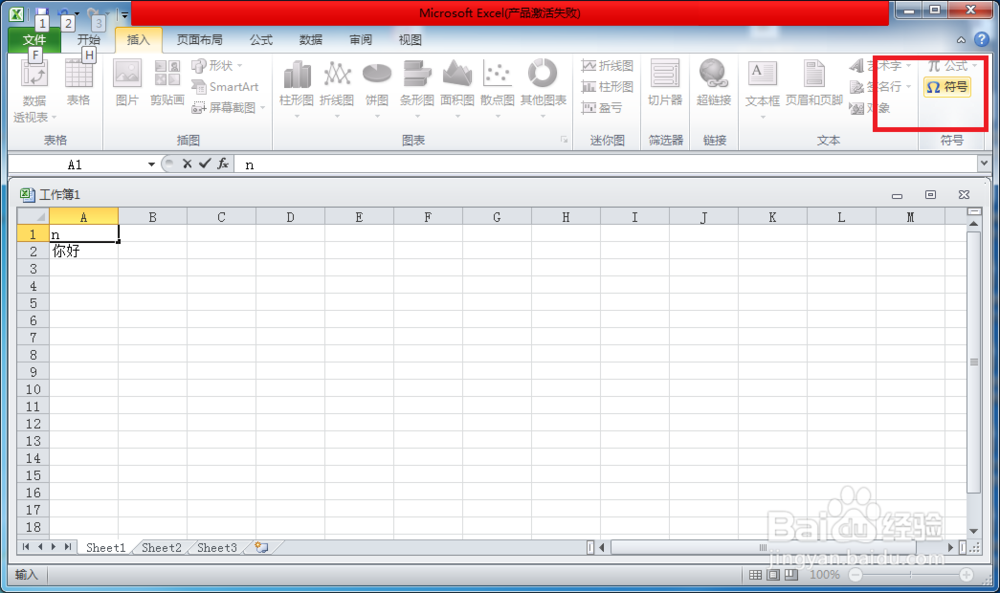Switch to the 数据 ribbon tab

coord(311,40)
